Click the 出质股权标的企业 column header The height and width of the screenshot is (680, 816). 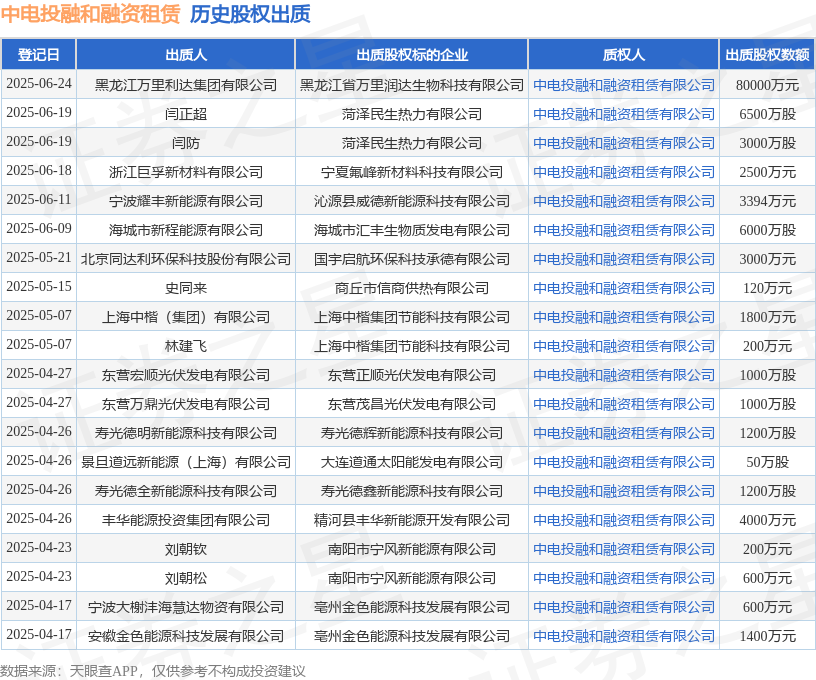click(x=412, y=55)
